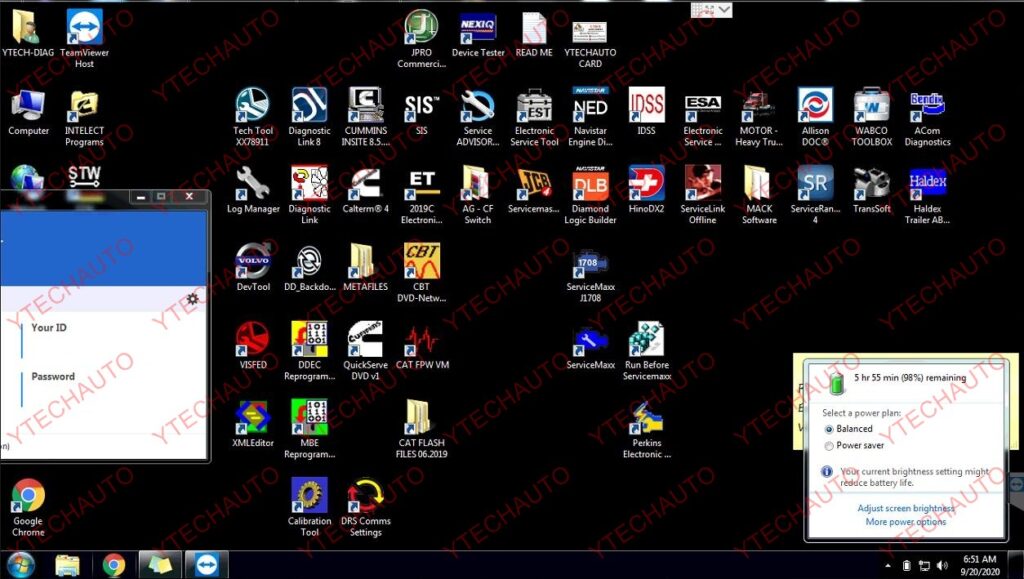Open the NEXIQ Device Tester shortcut
This screenshot has height=579, width=1024.
click(478, 34)
